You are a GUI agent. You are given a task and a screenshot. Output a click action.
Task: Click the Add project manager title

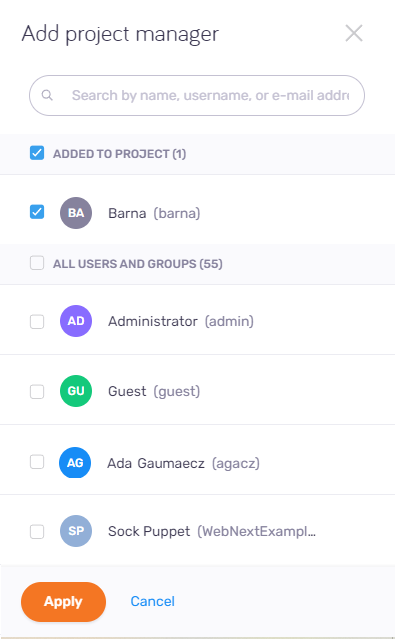click(x=120, y=34)
